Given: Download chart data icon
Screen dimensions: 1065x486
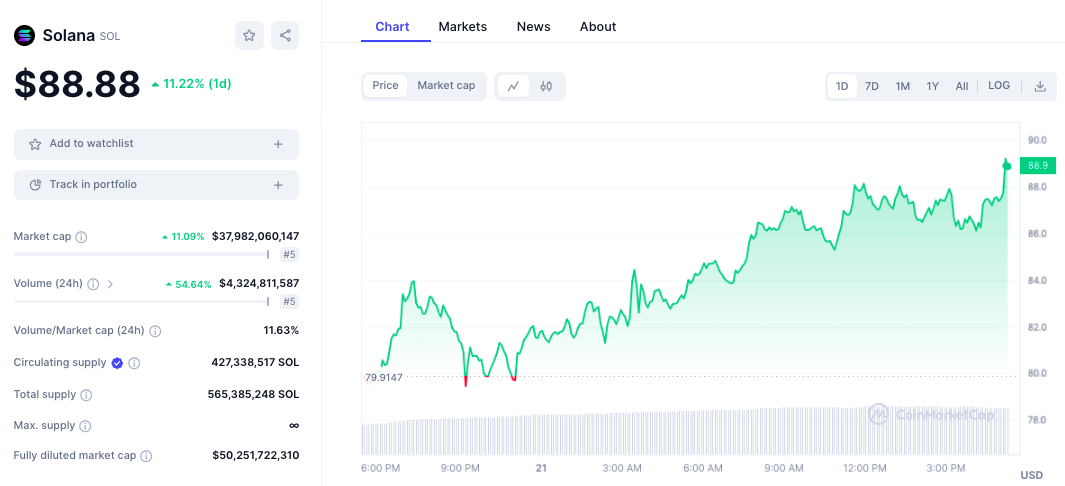Looking at the screenshot, I should point(1040,86).
